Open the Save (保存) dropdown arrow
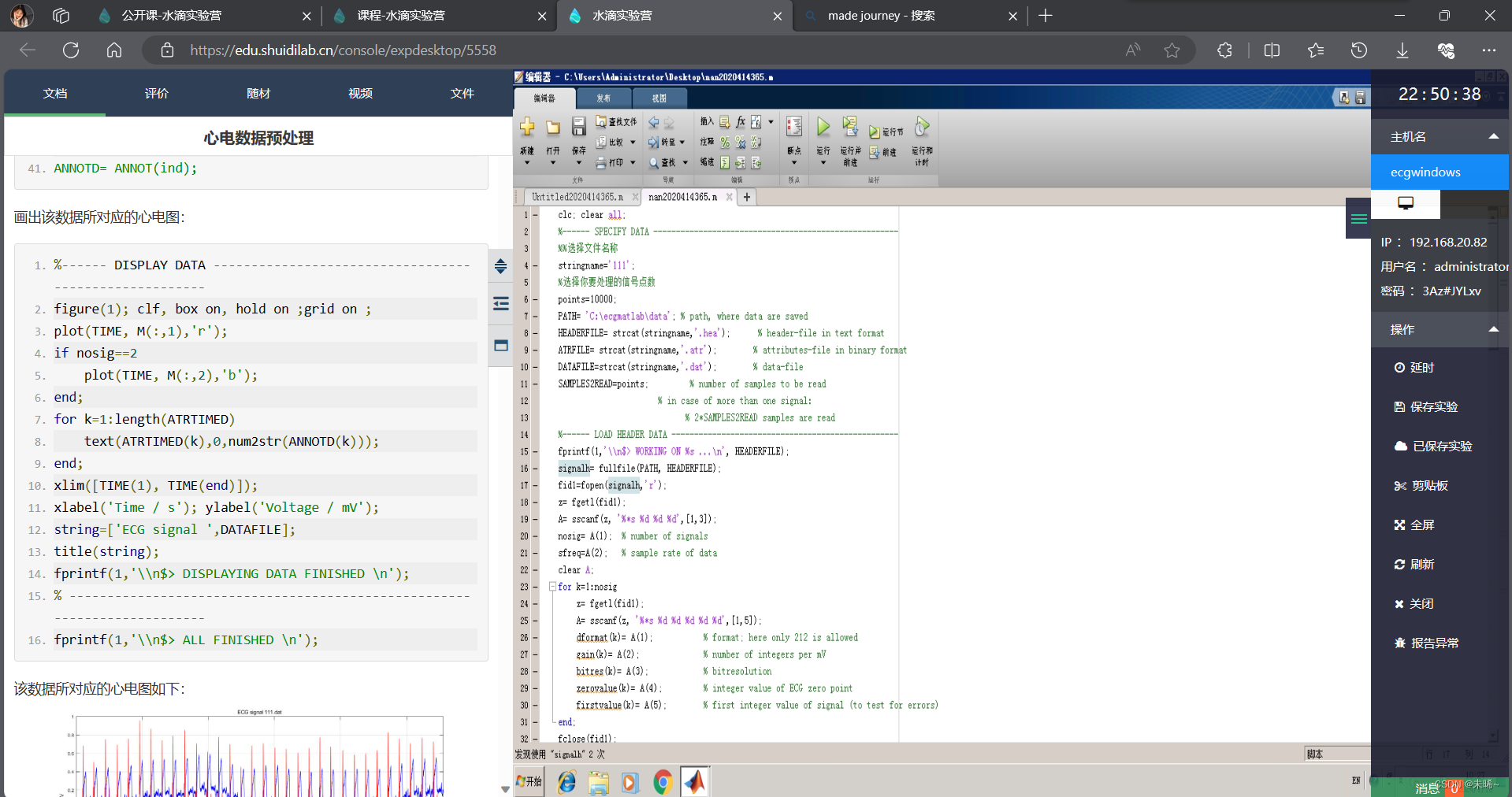The image size is (1512, 797). pos(578,163)
